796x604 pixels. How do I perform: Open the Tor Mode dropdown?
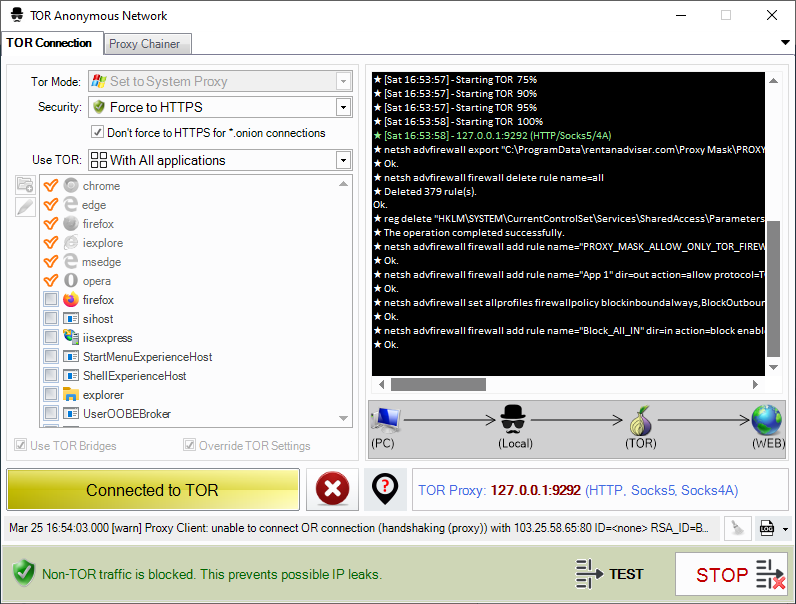(x=343, y=81)
